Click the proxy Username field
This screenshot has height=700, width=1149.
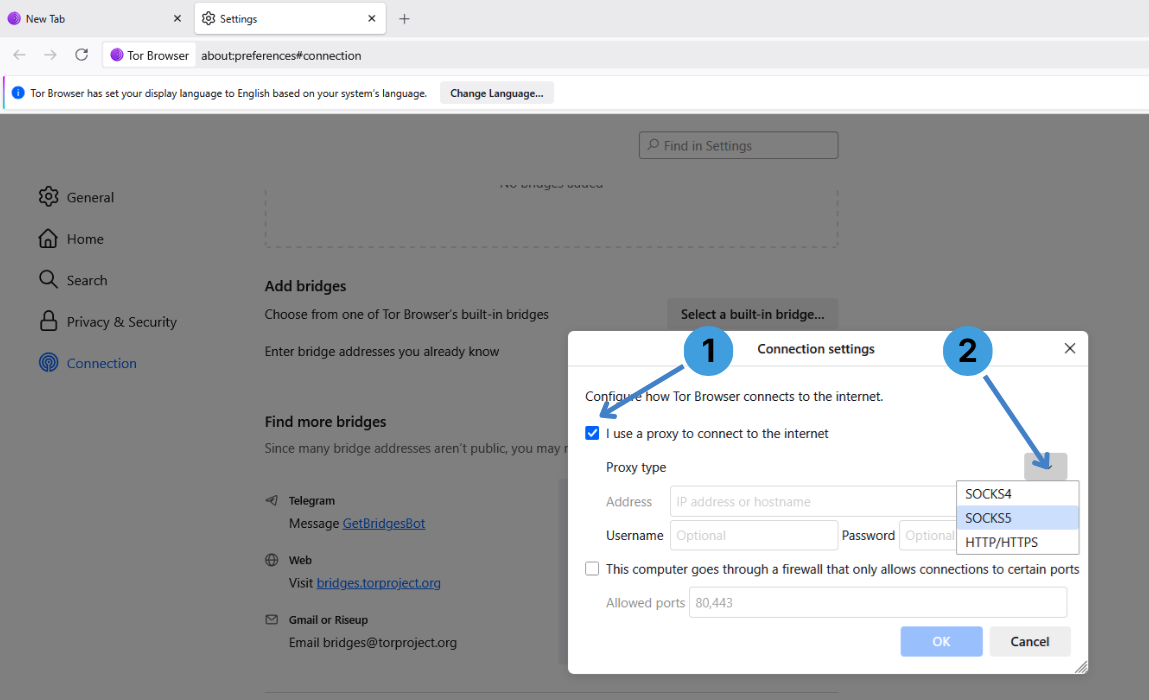pyautogui.click(x=753, y=535)
